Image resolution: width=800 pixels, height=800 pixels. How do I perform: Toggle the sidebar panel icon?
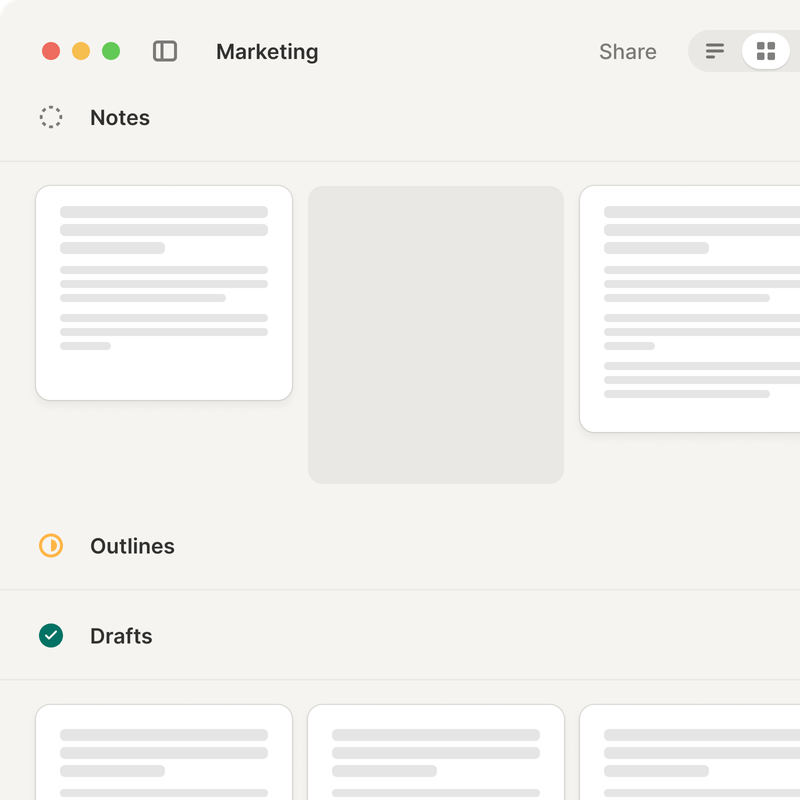pyautogui.click(x=166, y=51)
